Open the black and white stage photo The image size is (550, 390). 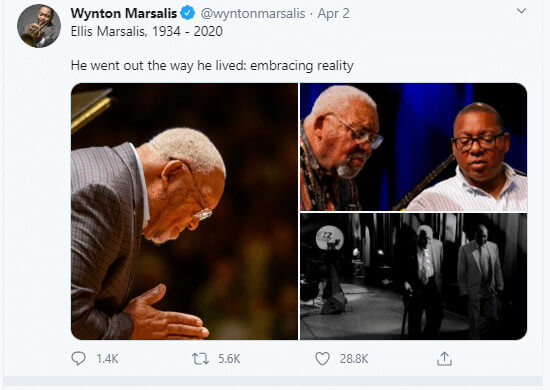point(414,276)
